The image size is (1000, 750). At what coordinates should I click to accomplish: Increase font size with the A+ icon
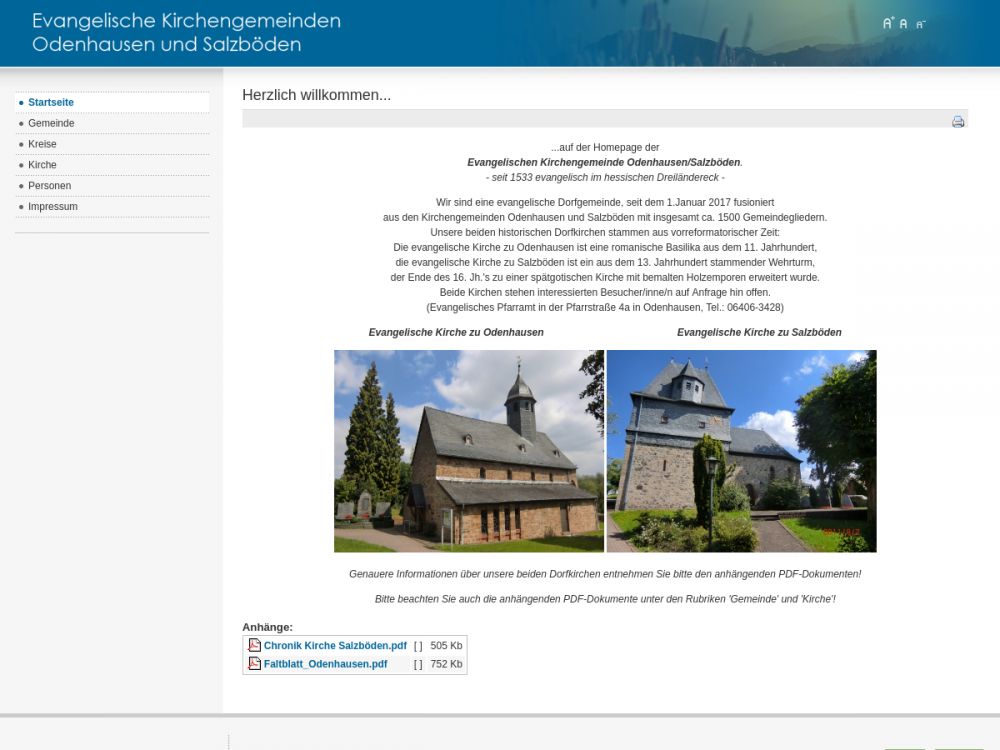(888, 23)
